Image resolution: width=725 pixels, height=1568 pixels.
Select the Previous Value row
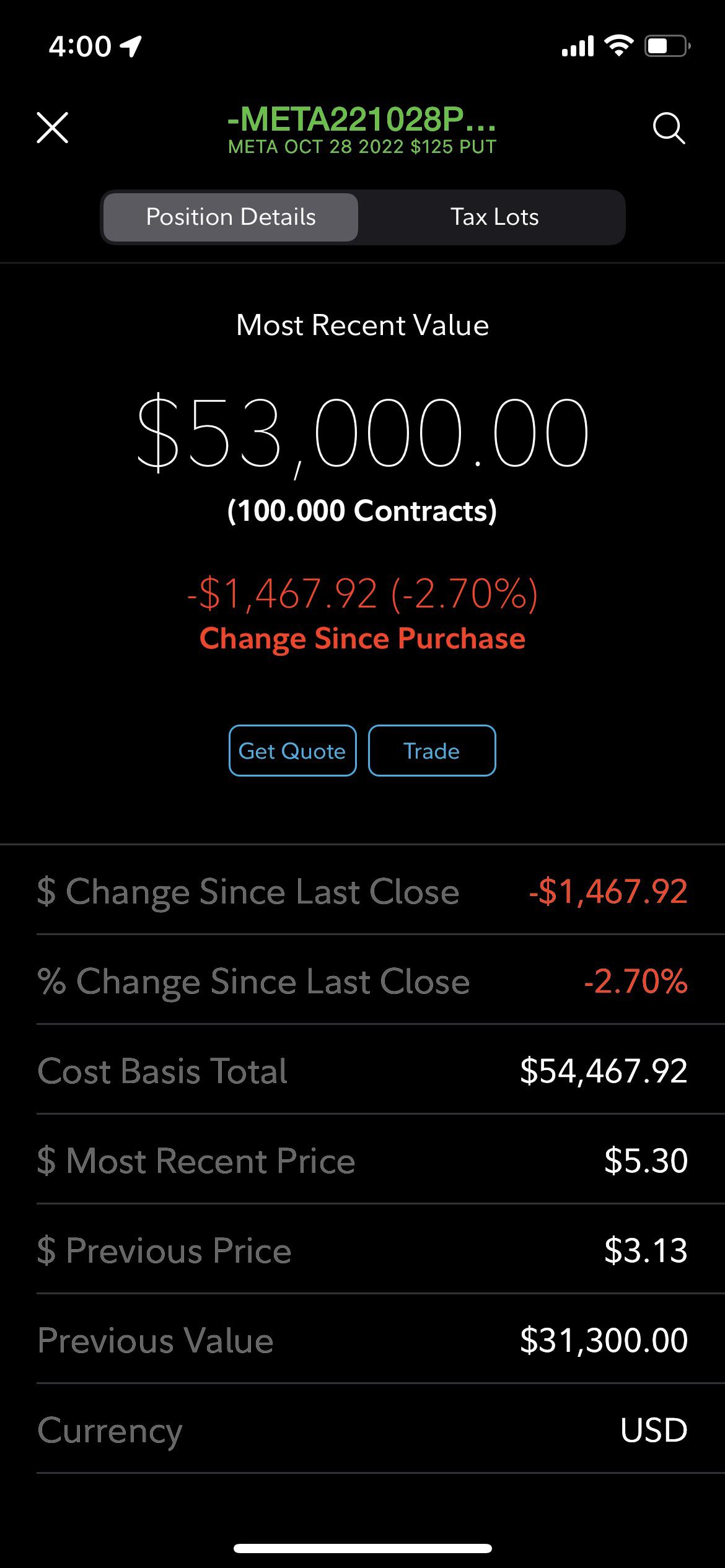click(x=362, y=1340)
